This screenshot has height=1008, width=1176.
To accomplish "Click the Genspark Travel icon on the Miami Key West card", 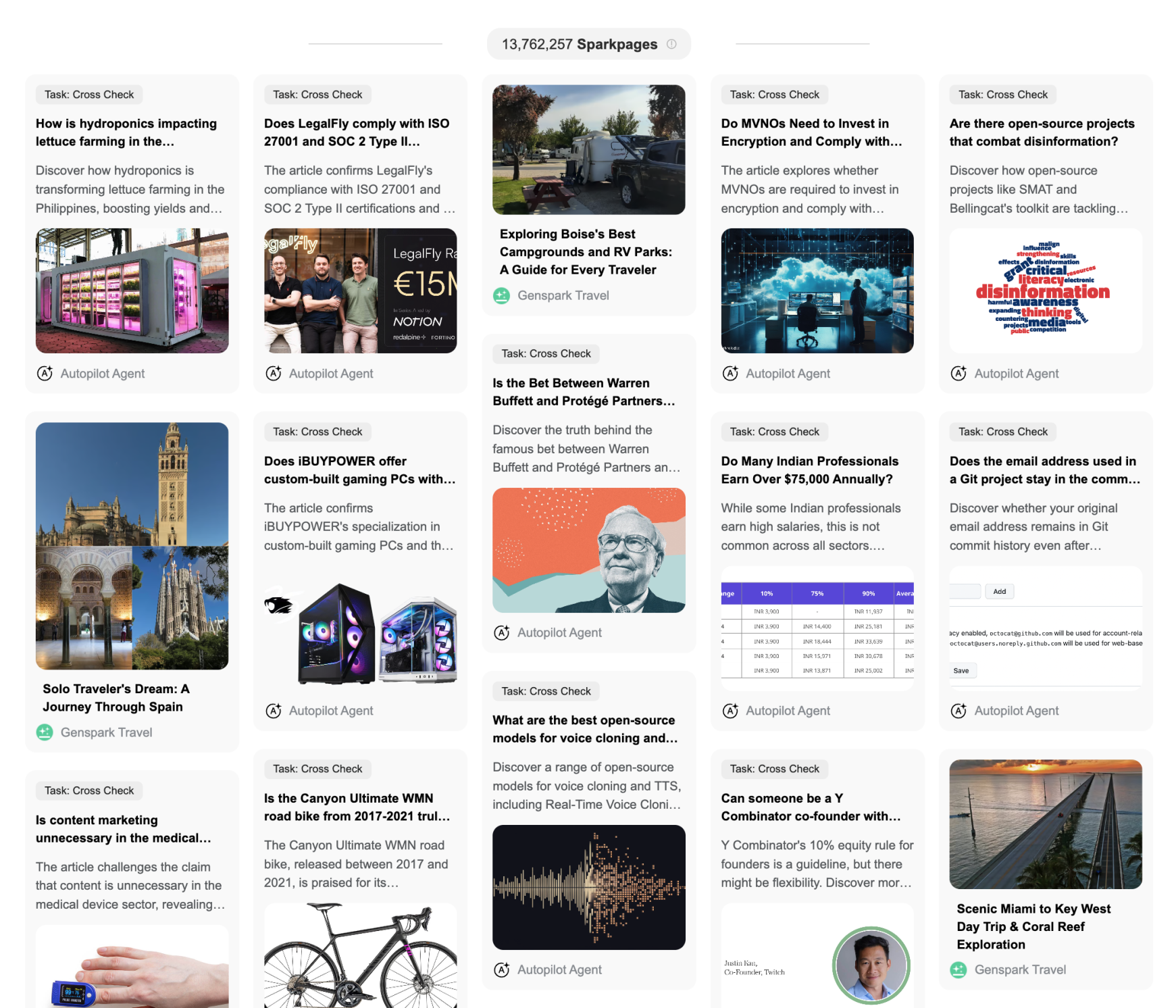I will (958, 969).
